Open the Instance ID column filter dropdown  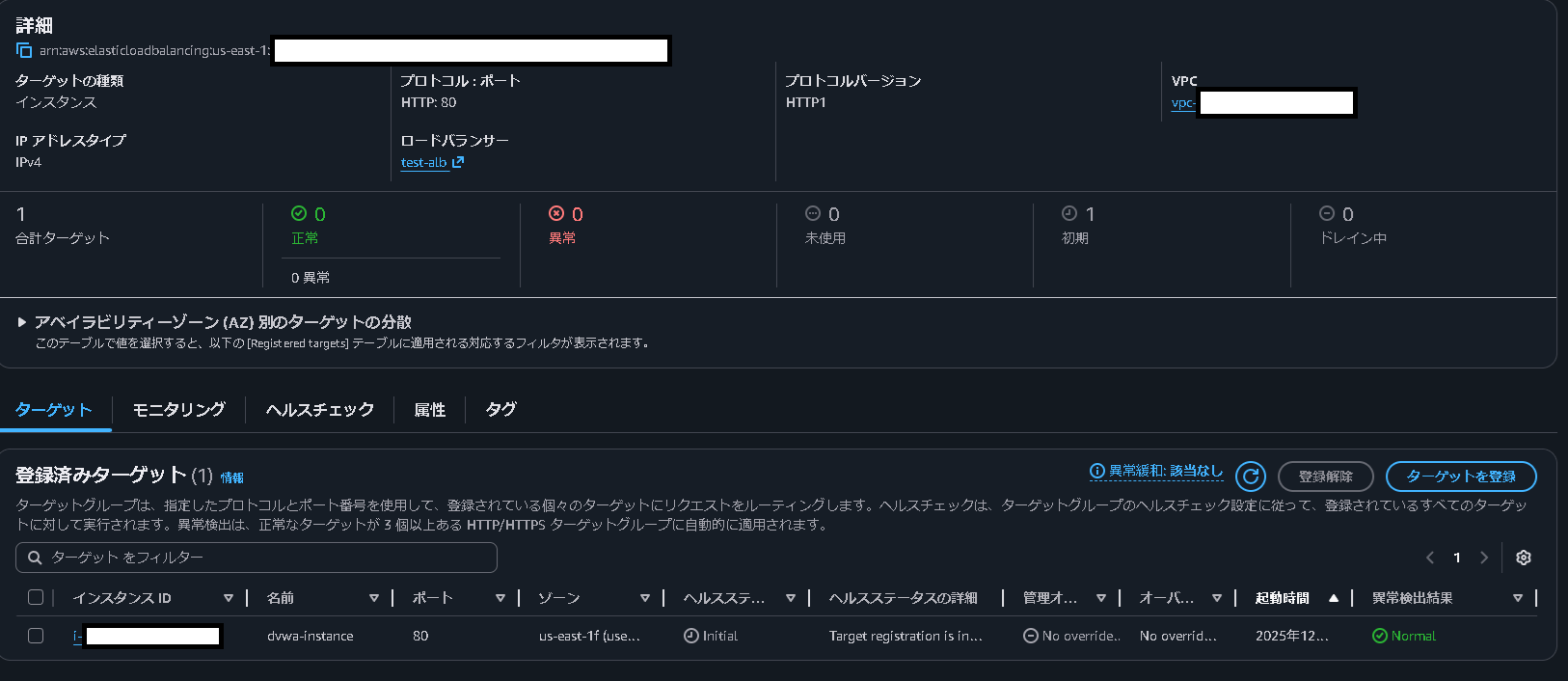click(229, 598)
